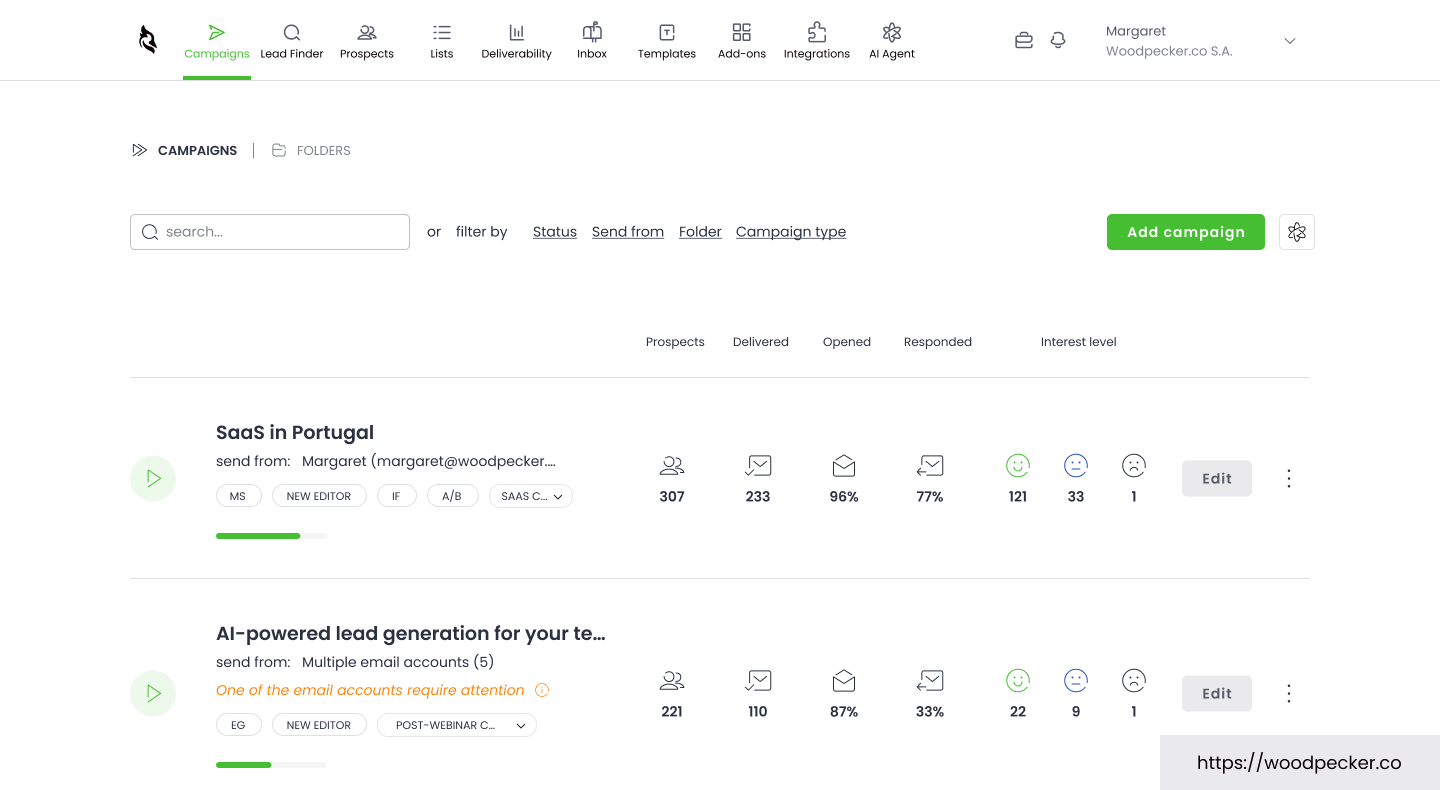Edit the SaaS in Portugal campaign
The image size is (1440, 790).
tap(1217, 478)
